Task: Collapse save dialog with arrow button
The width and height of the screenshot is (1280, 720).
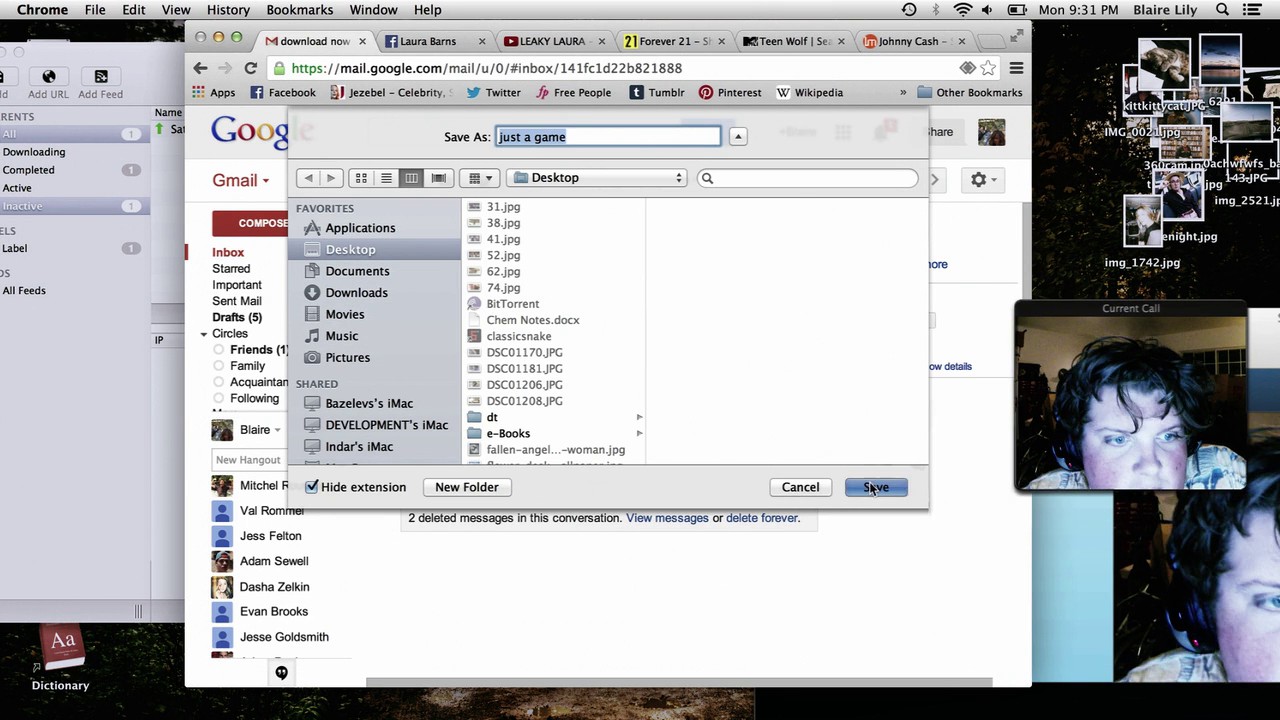Action: click(738, 137)
